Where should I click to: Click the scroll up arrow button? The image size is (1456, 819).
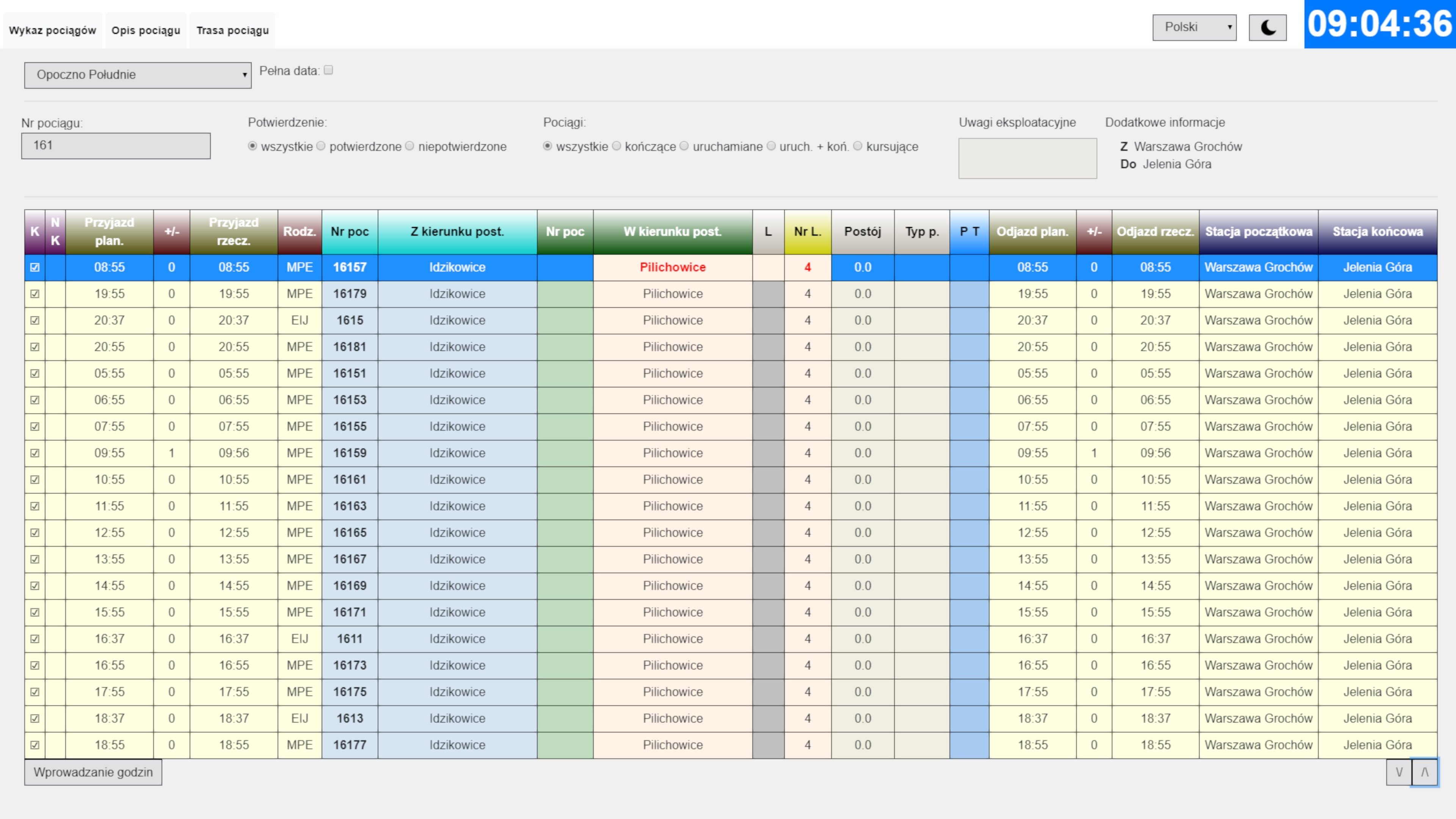pyautogui.click(x=1425, y=772)
